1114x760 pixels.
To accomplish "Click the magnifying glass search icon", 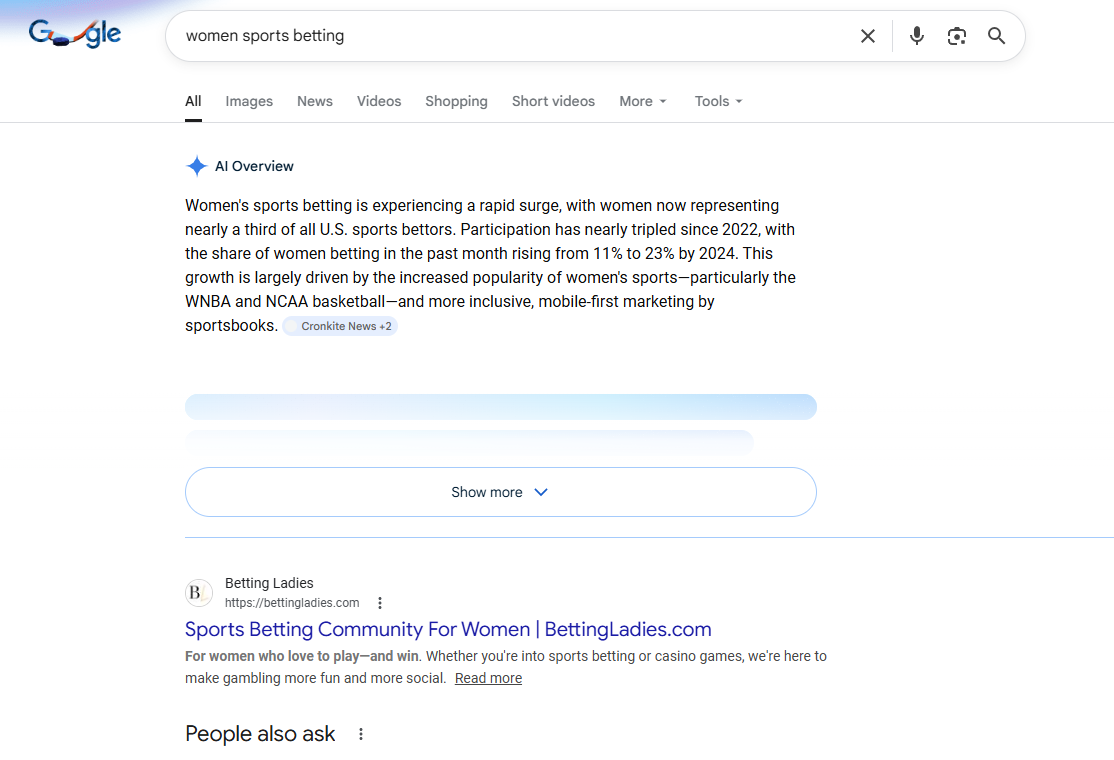I will coord(997,36).
